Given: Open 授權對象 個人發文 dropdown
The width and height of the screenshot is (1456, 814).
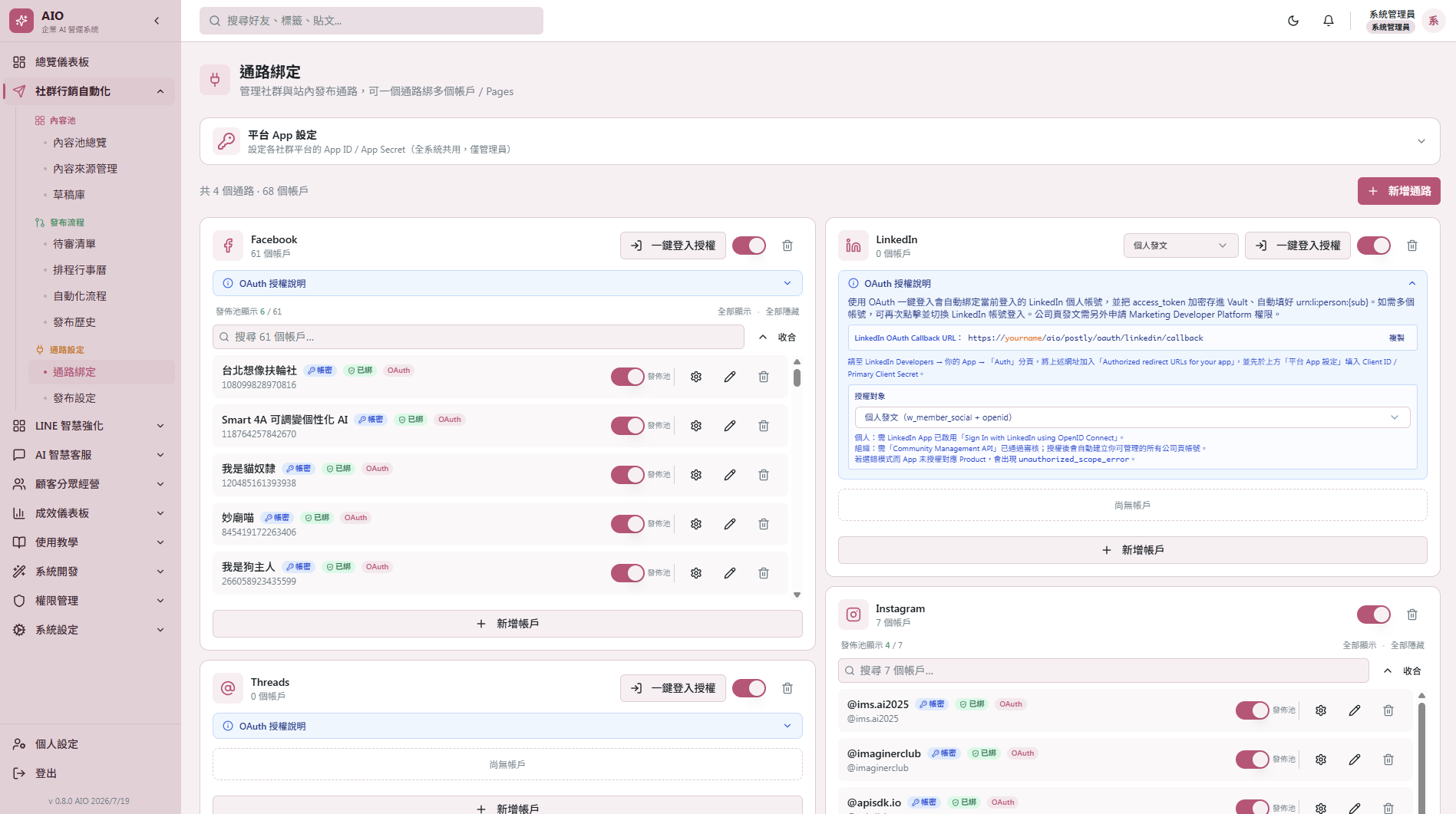Looking at the screenshot, I should [1132, 417].
